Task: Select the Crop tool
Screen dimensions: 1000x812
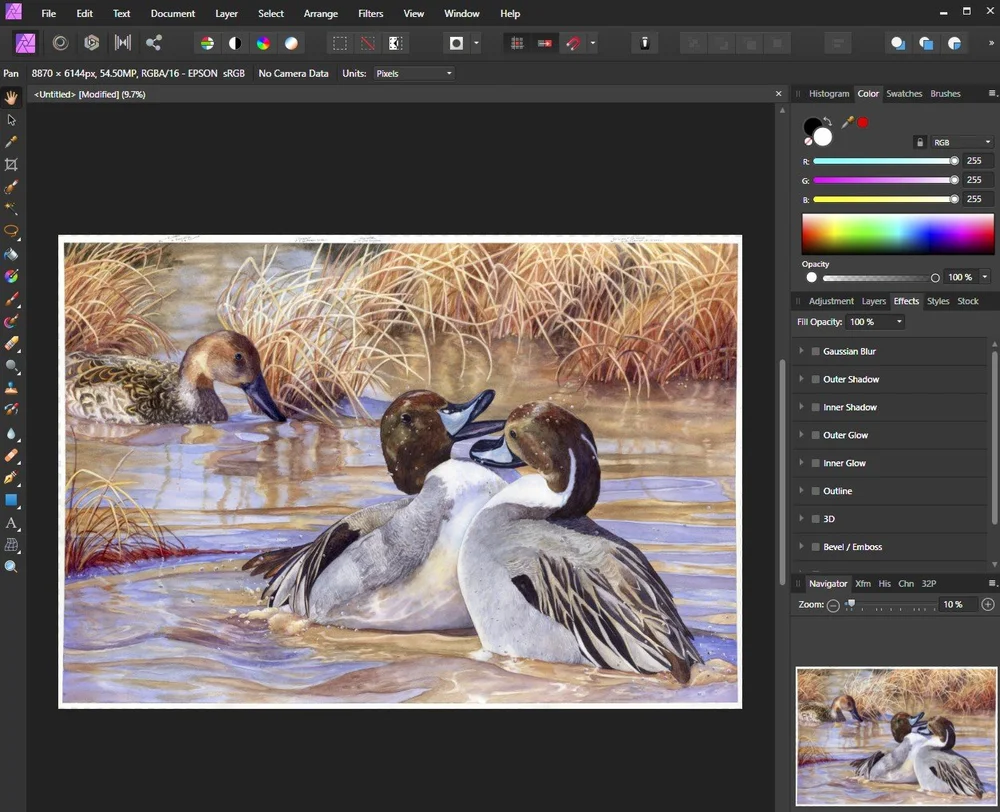Action: 11,164
